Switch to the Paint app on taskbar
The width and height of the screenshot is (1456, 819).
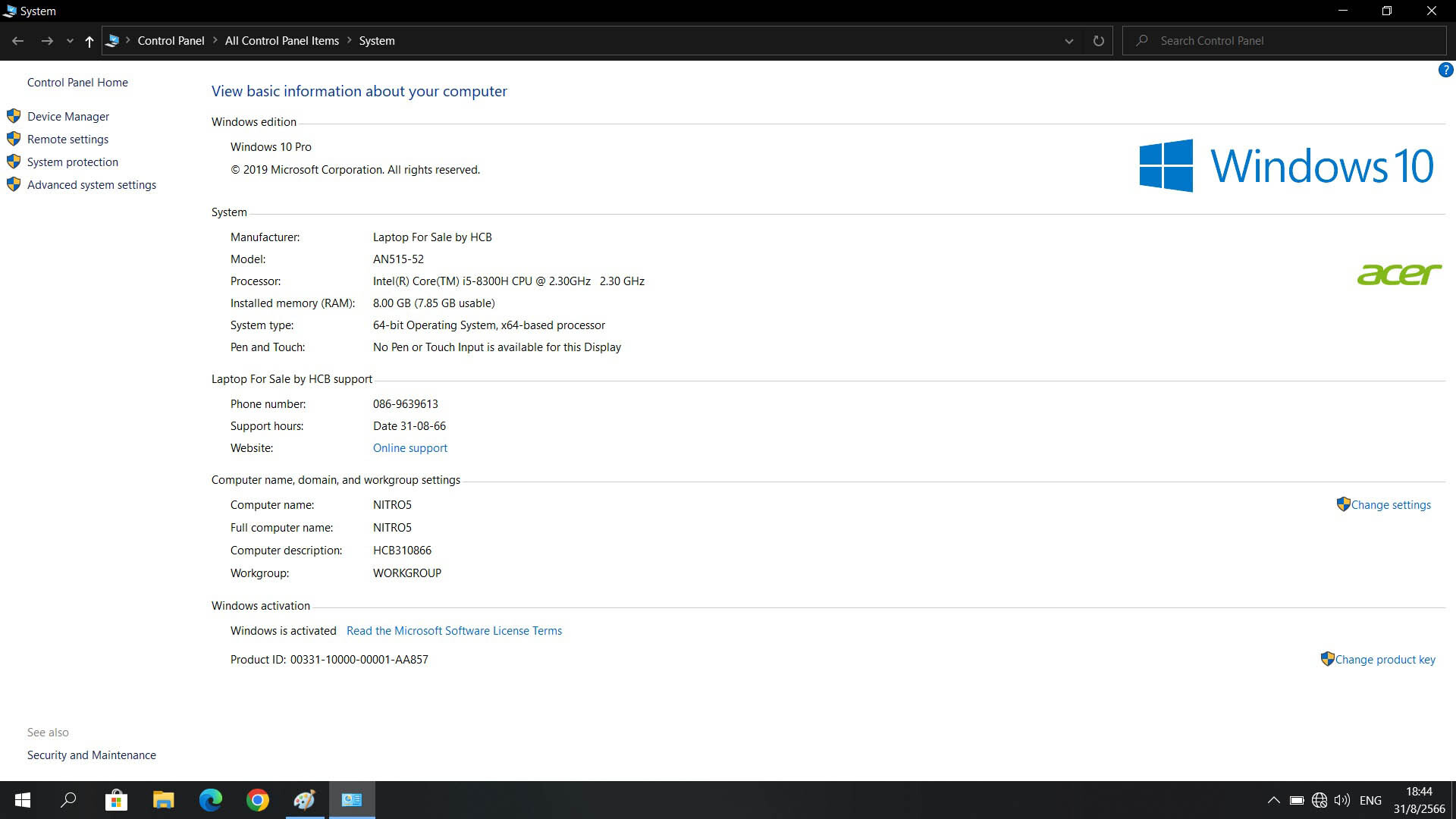point(305,800)
